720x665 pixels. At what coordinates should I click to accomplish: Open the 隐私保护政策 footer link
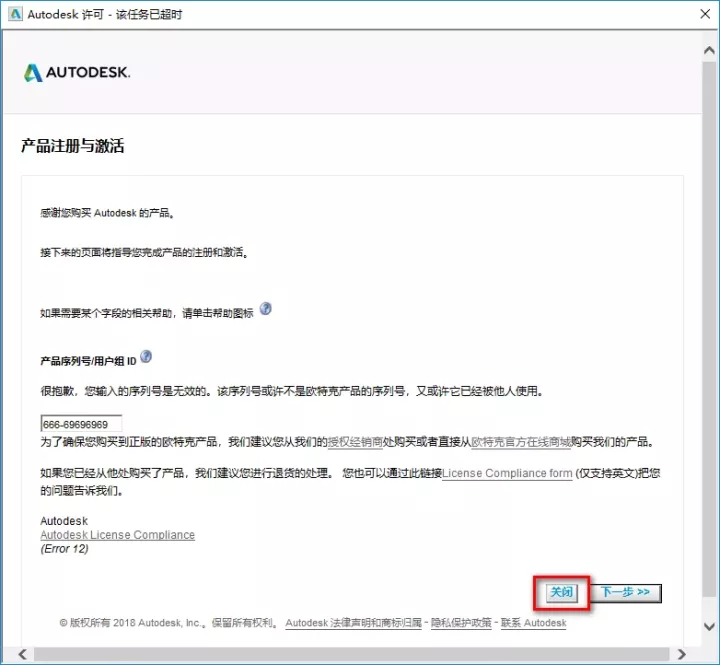(x=461, y=623)
